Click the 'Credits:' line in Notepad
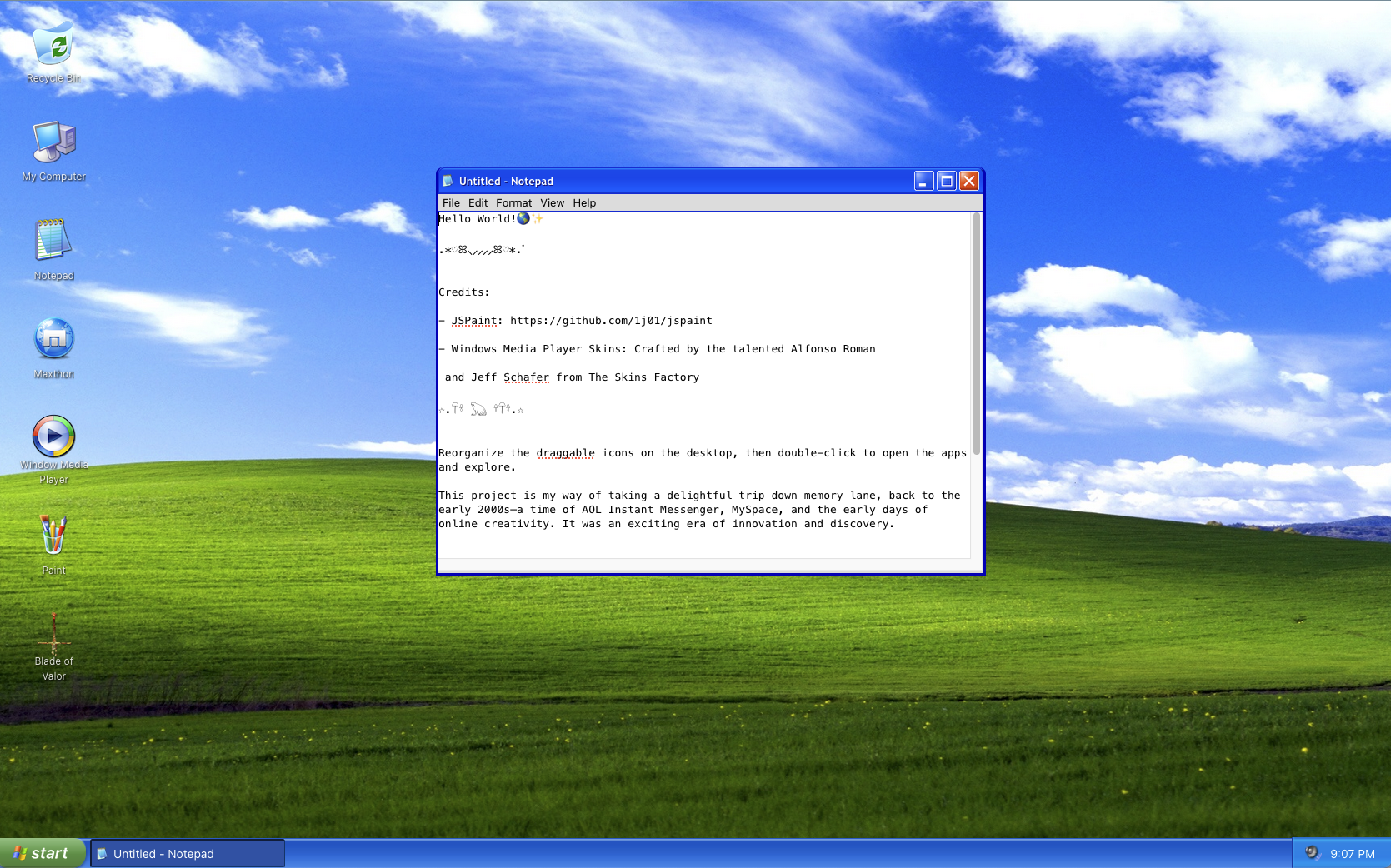 pos(464,292)
